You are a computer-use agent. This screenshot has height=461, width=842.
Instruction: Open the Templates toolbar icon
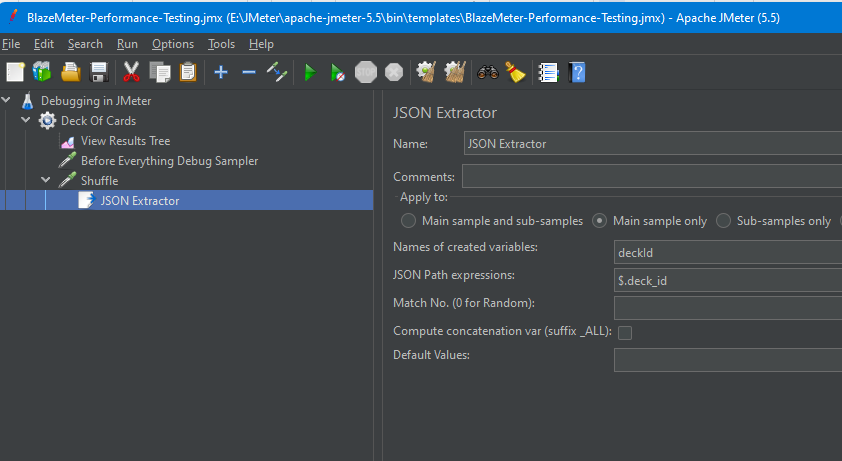42,72
